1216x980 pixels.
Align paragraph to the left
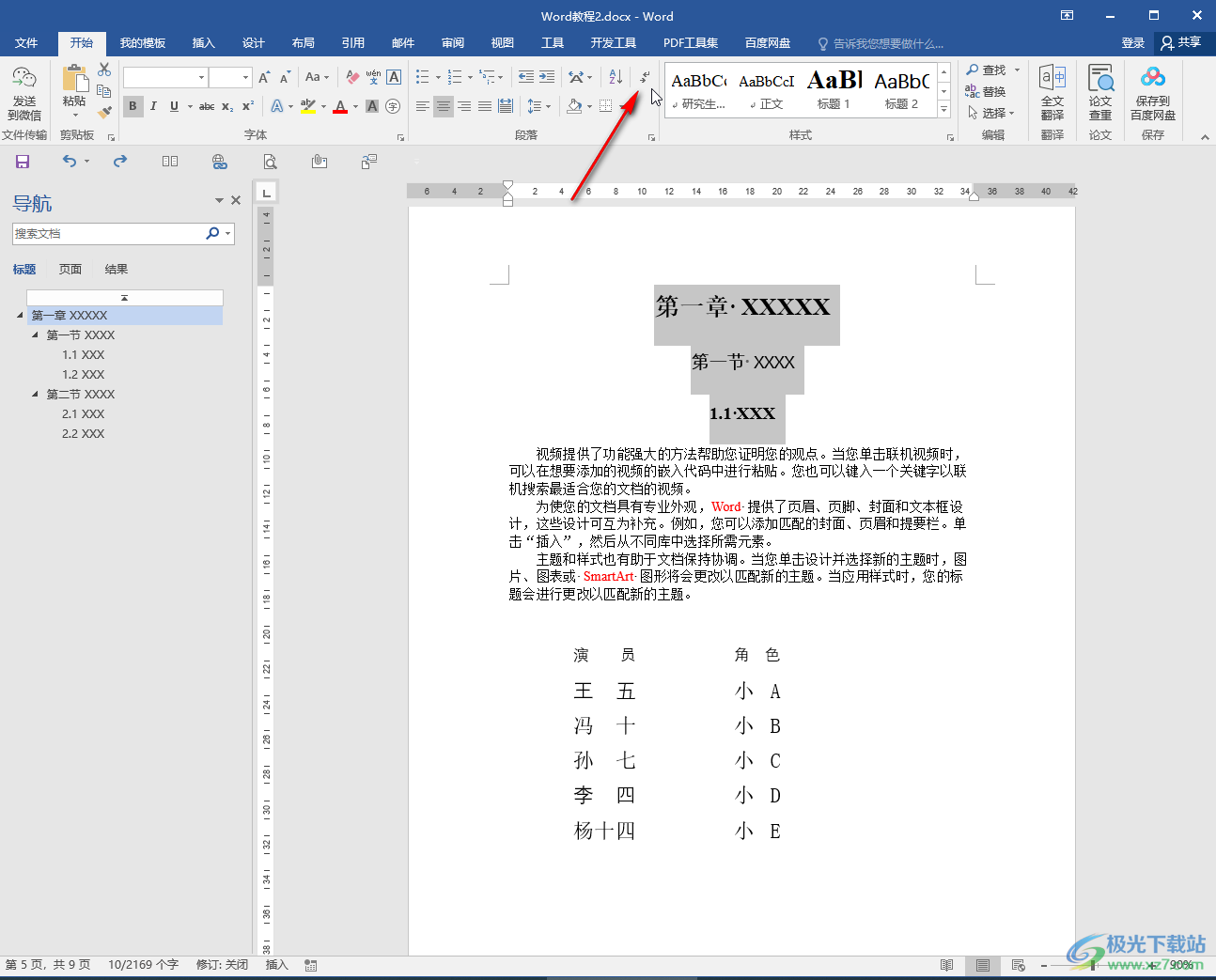tap(423, 106)
